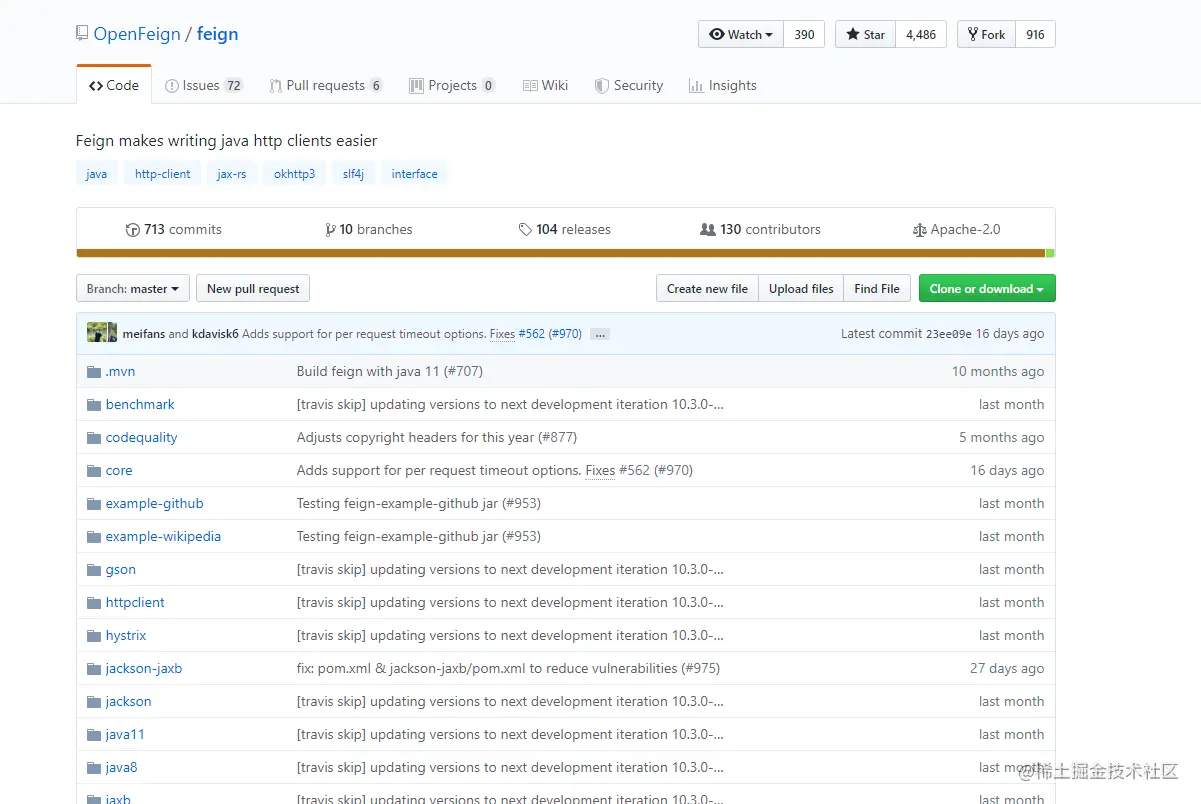Click the New pull request button
This screenshot has height=804, width=1201.
pos(253,288)
